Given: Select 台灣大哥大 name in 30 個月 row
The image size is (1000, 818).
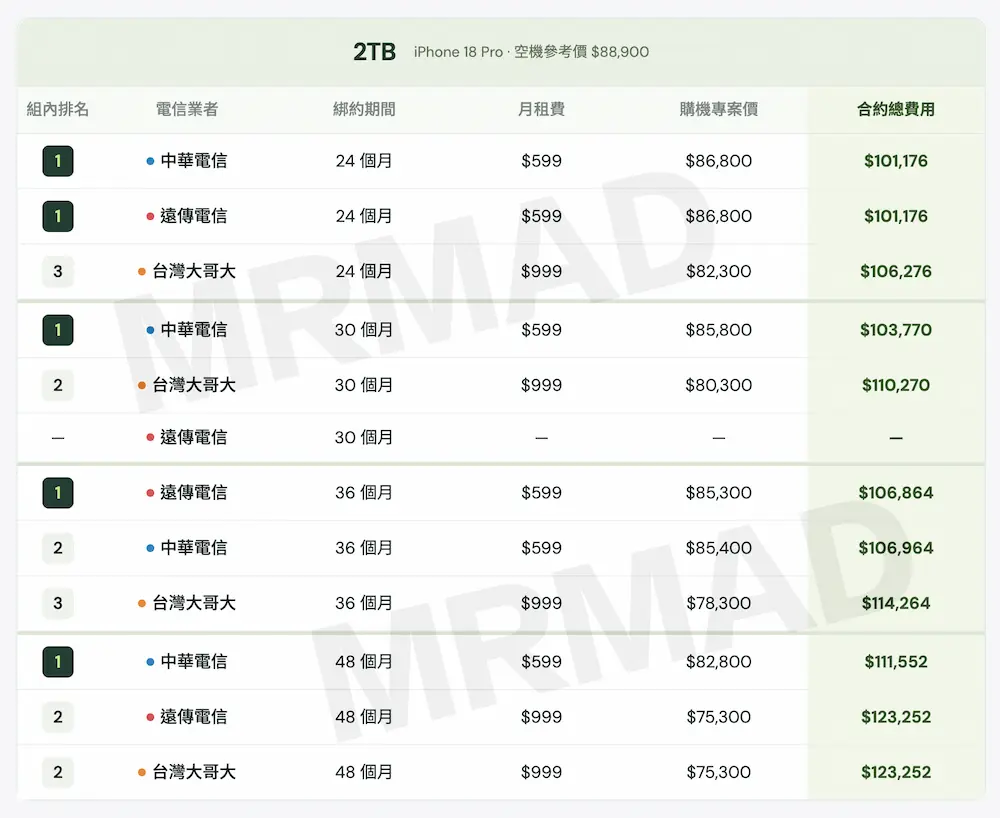Looking at the screenshot, I should tap(194, 385).
